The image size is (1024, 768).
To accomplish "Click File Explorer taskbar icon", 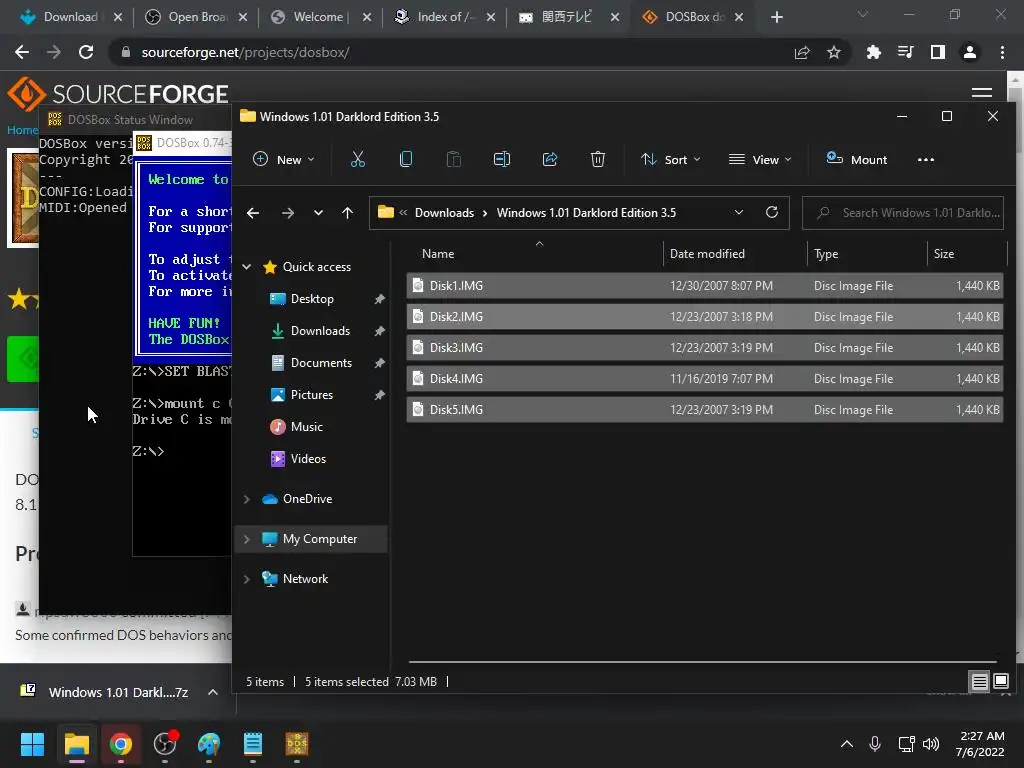I will coord(76,744).
